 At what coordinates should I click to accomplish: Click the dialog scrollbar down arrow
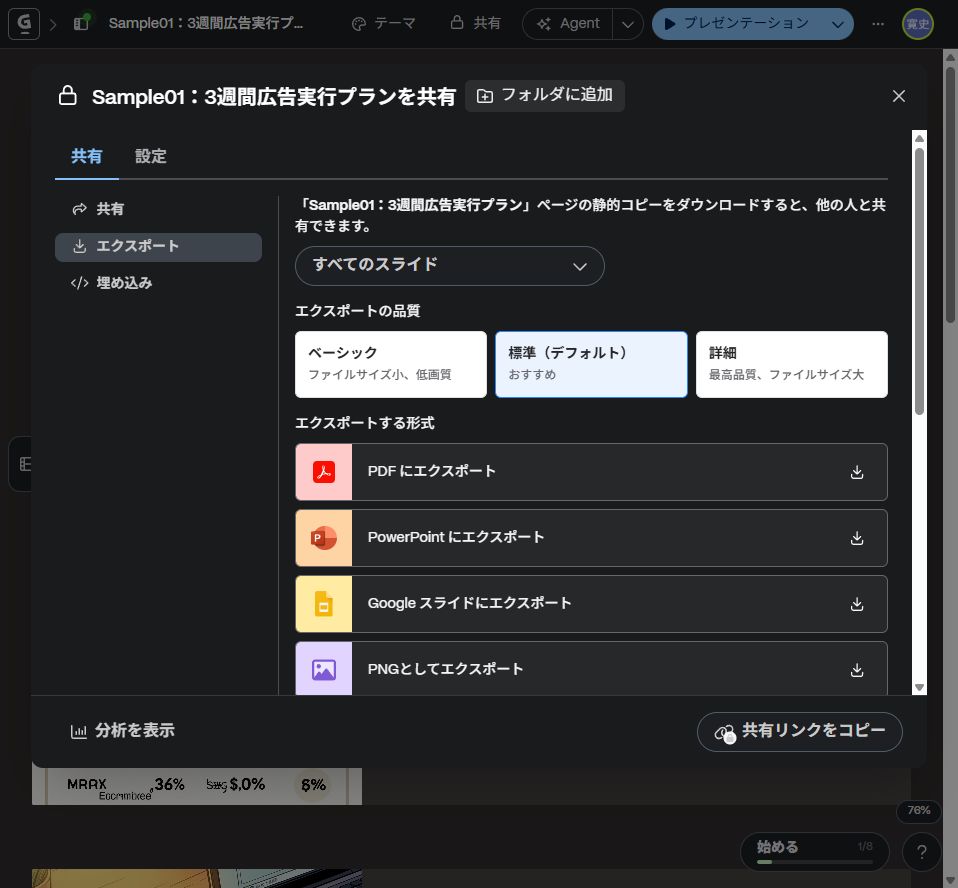[919, 687]
